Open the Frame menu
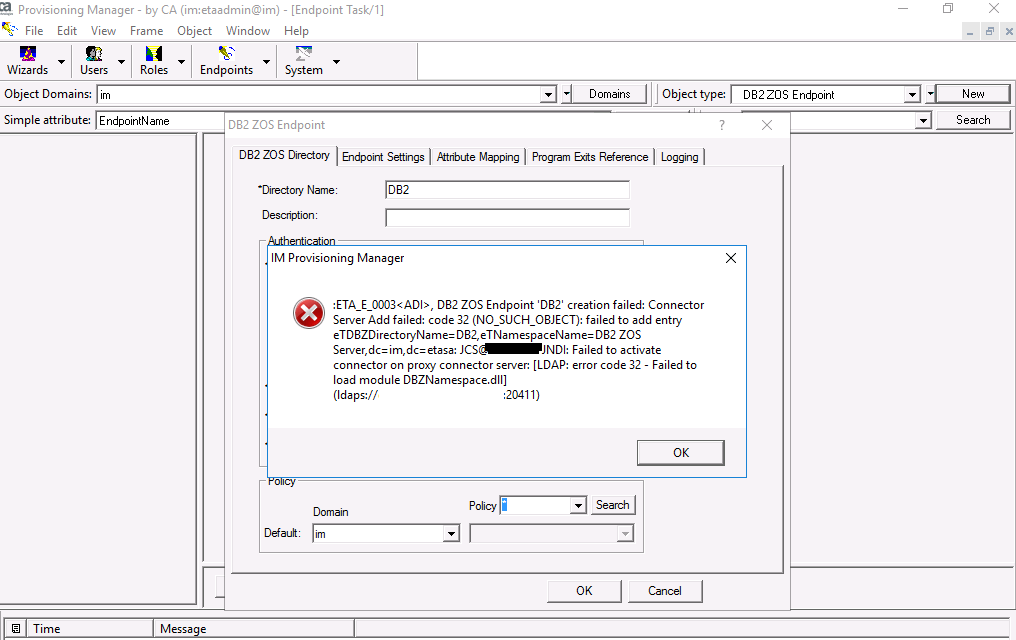Screen dimensions: 1016x640 146,31
